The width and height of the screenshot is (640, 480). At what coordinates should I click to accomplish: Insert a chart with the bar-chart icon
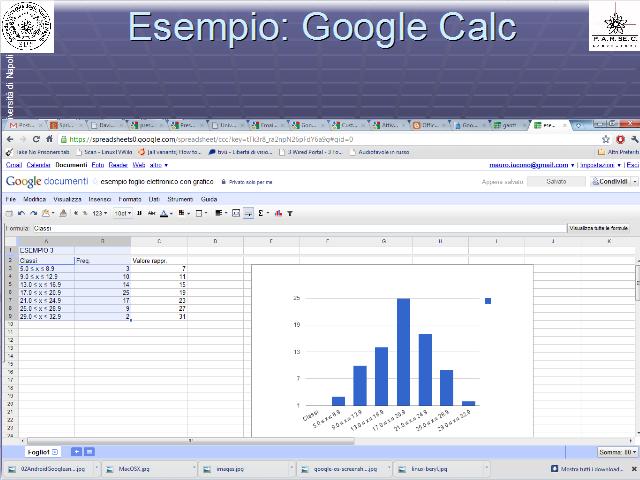coord(278,213)
